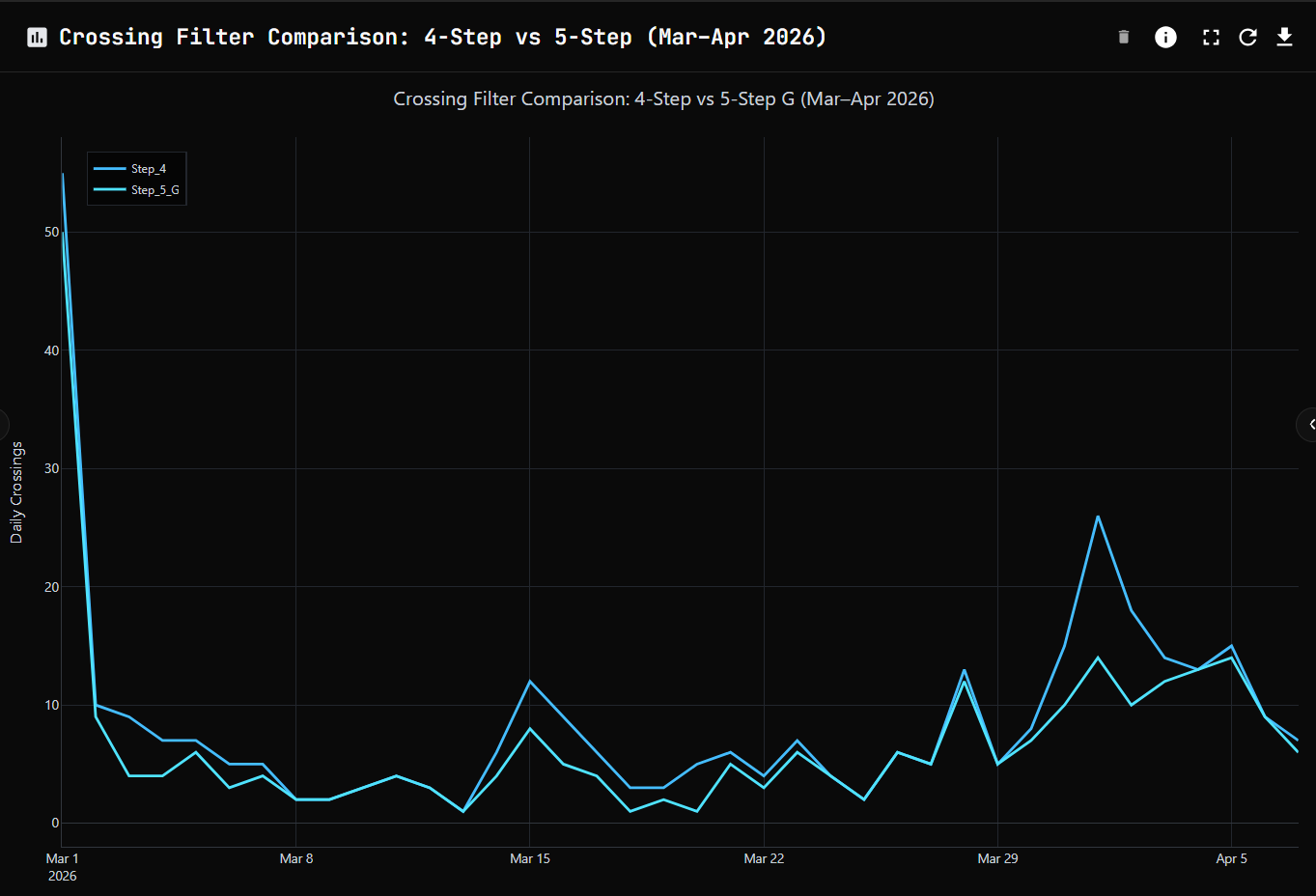Screen dimensions: 1316x896
Task: Click the Apr 5 x-axis label
Action: click(x=1231, y=858)
